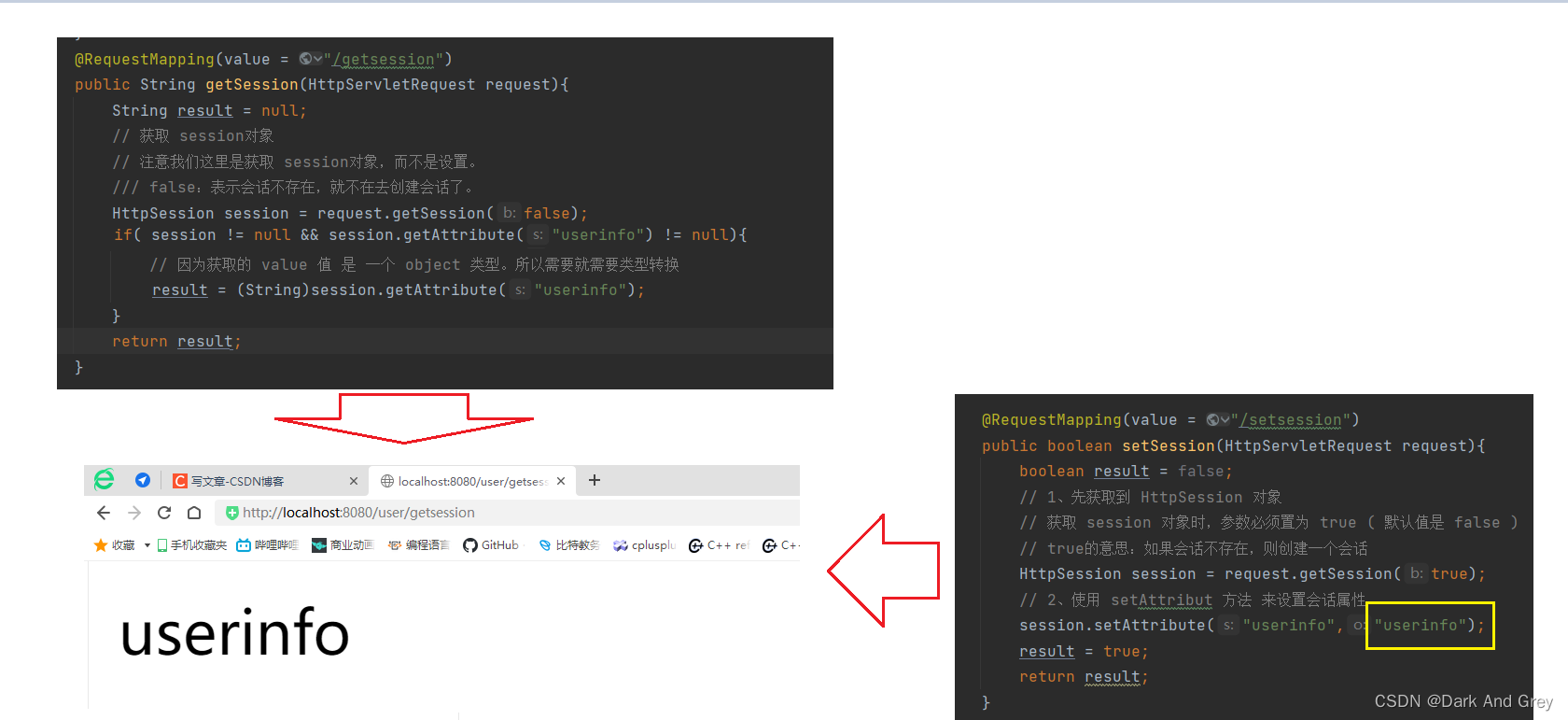This screenshot has height=720, width=1568.
Task: Reload the getsession page
Action: (x=164, y=513)
